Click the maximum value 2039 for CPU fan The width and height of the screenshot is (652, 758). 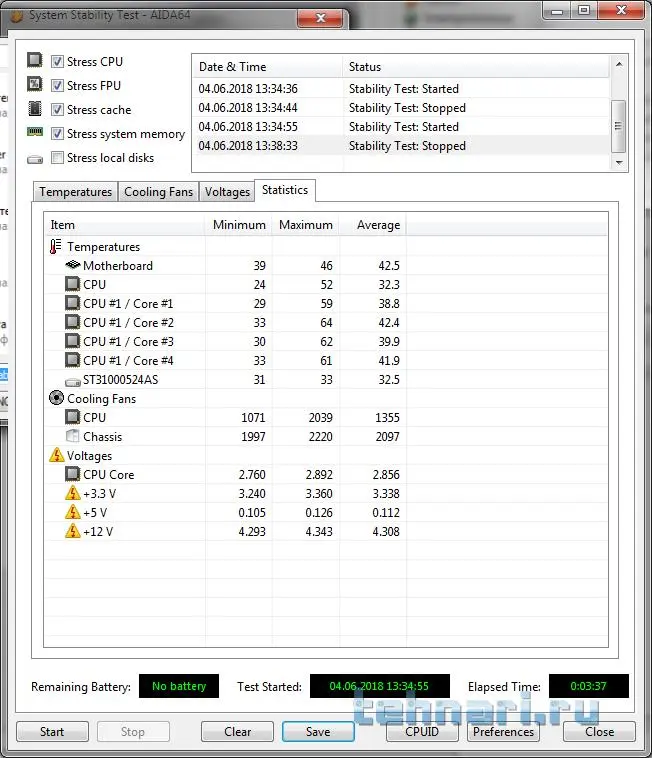[320, 417]
